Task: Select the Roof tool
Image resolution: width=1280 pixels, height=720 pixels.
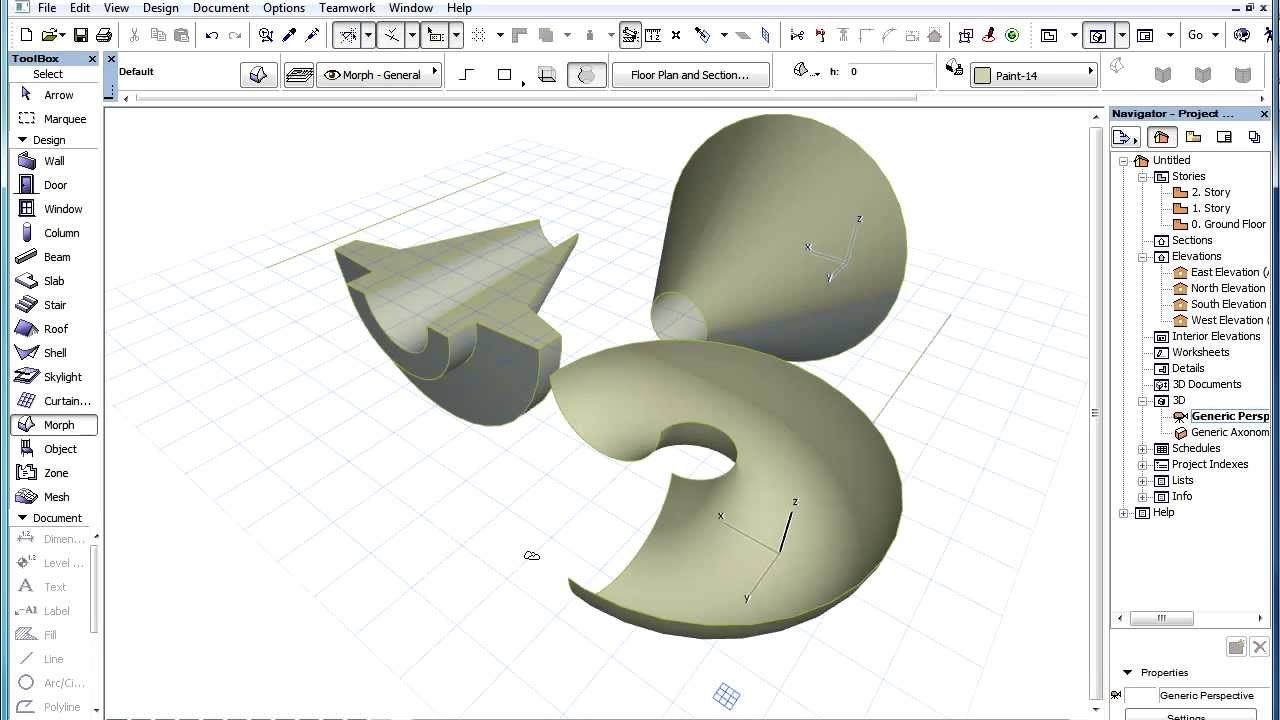Action: click(x=54, y=329)
